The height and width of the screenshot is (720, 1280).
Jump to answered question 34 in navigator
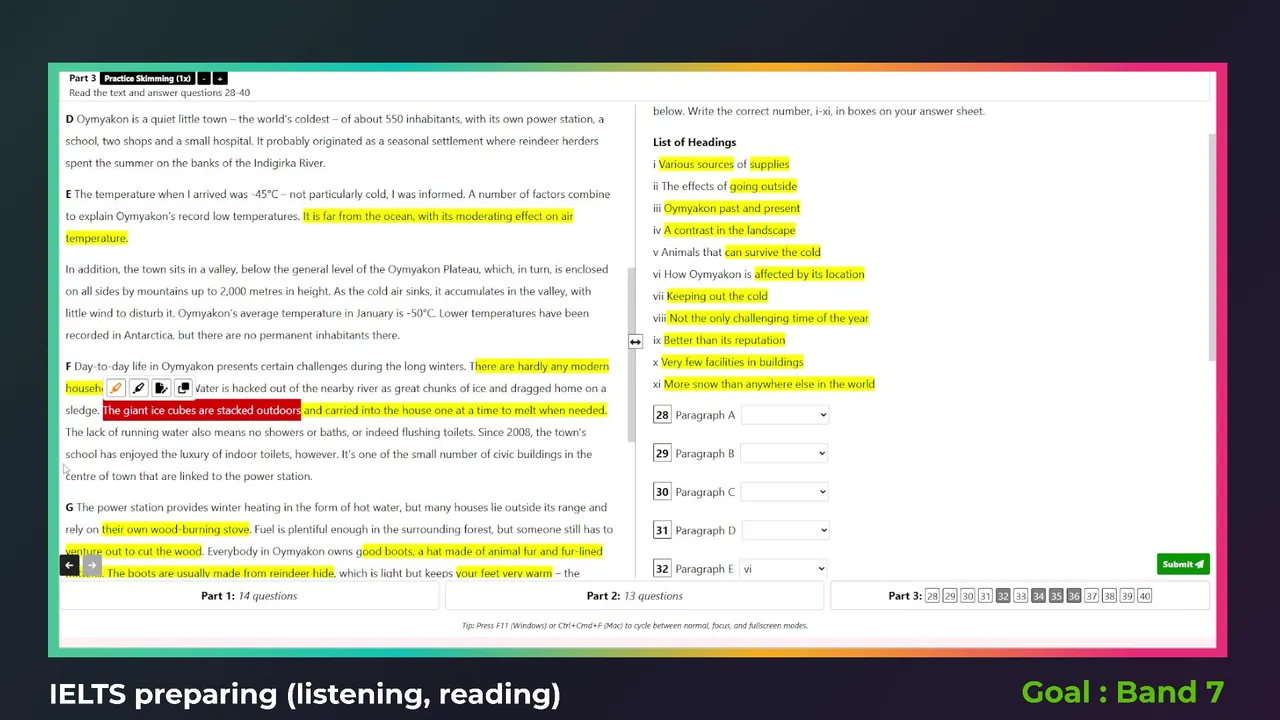click(1038, 596)
